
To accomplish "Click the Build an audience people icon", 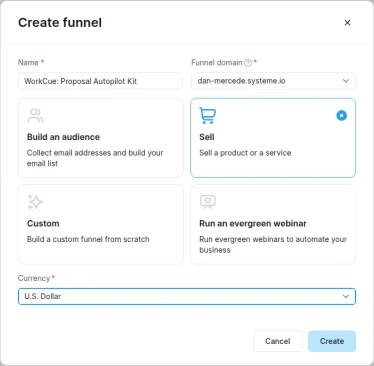I will [x=35, y=116].
